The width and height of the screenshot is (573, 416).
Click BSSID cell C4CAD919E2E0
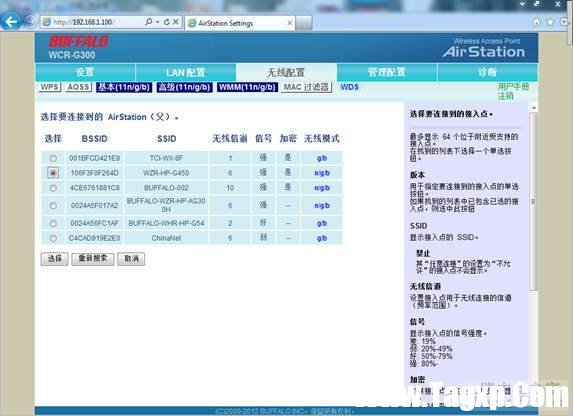pyautogui.click(x=95, y=238)
